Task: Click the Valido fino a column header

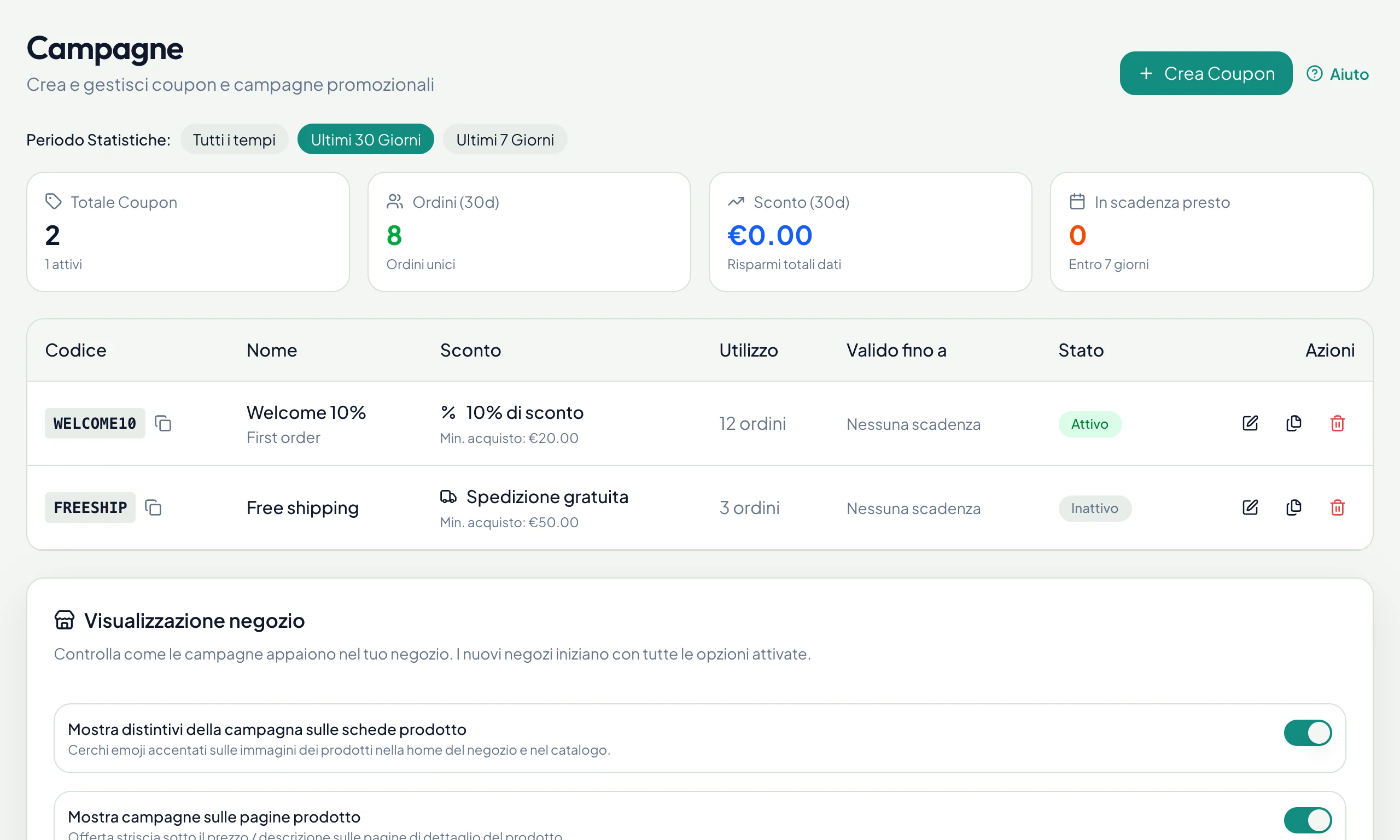Action: (896, 351)
